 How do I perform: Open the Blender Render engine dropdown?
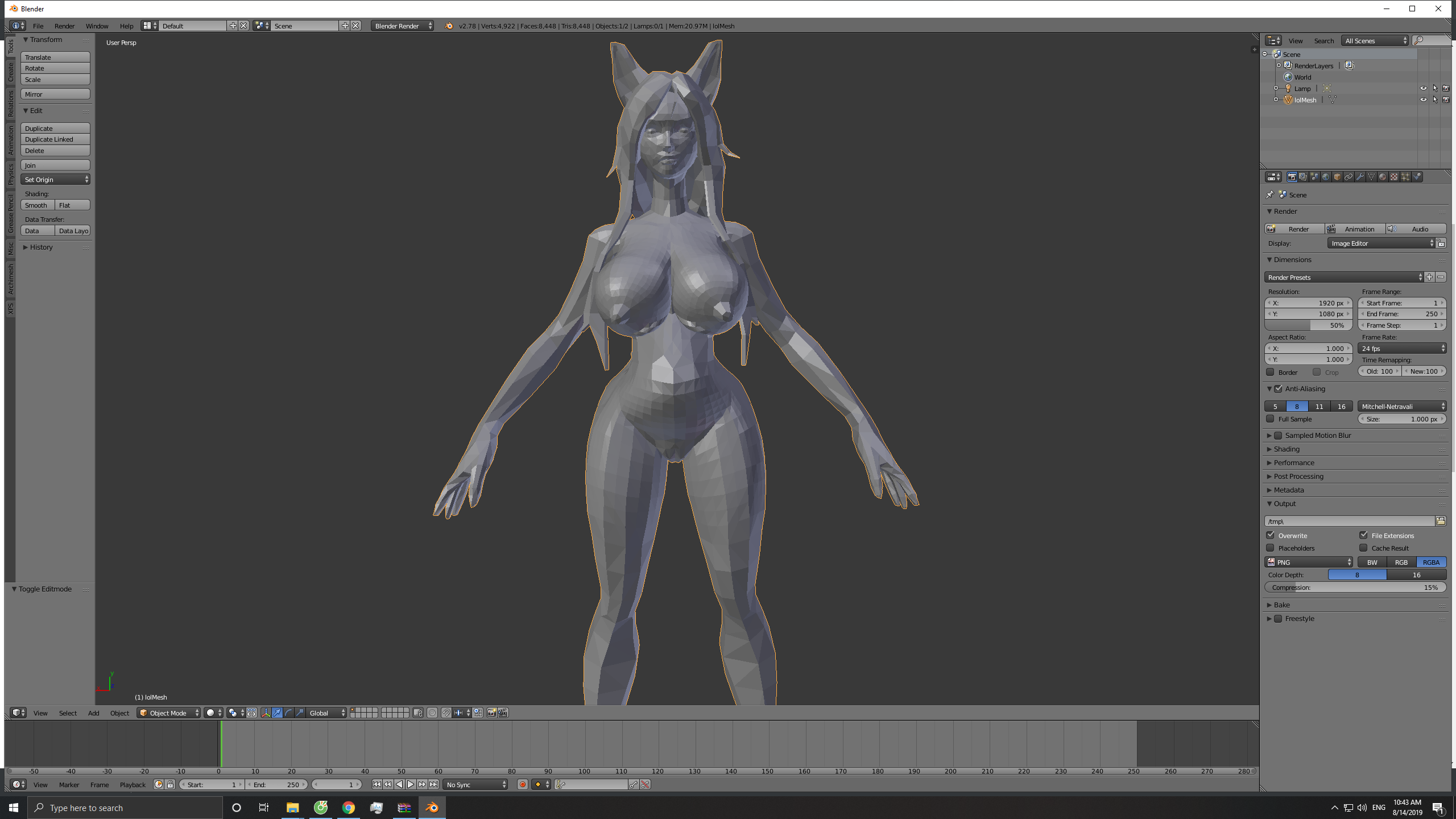click(402, 26)
